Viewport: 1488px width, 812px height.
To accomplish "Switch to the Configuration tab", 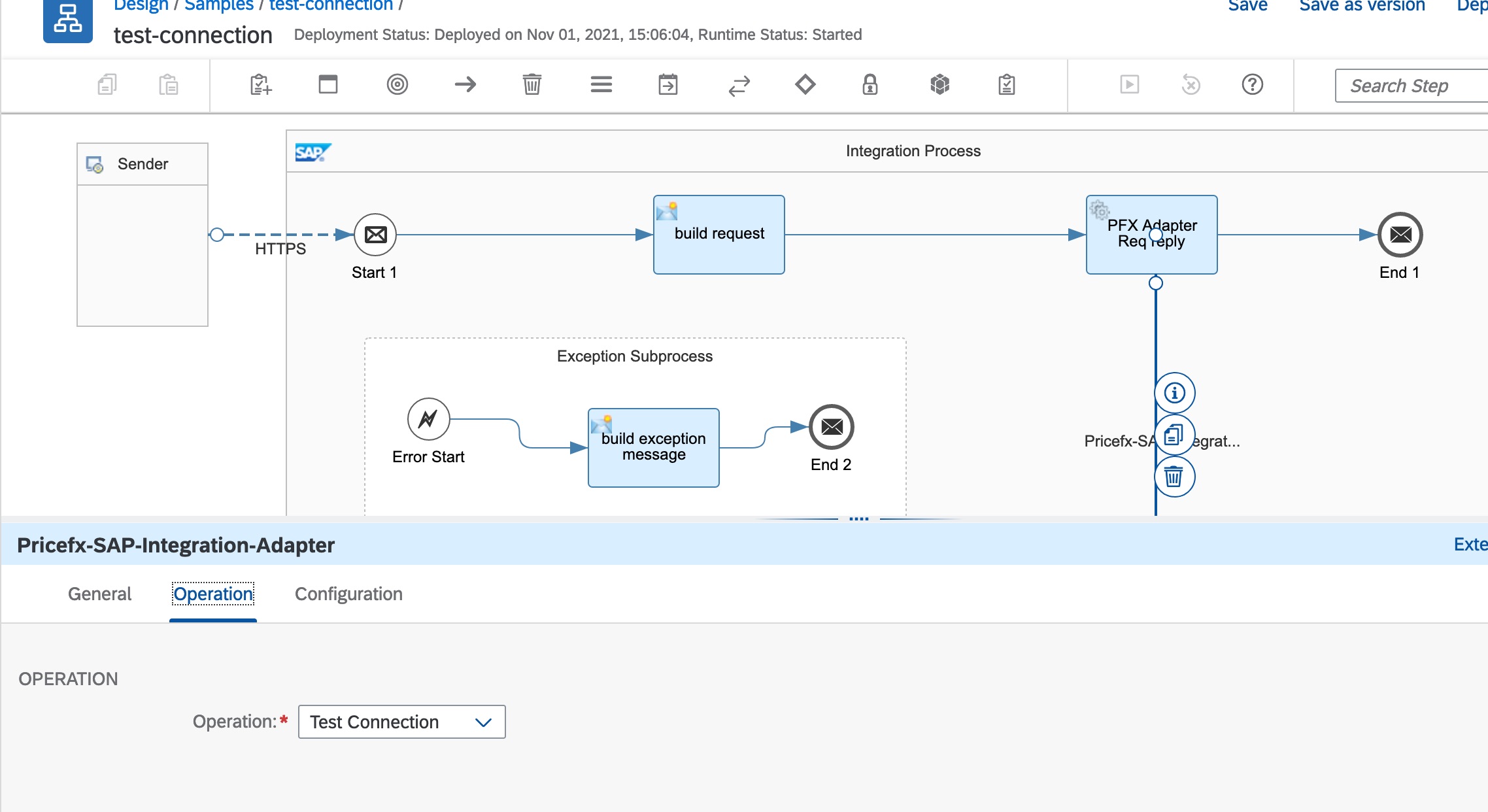I will pos(348,594).
